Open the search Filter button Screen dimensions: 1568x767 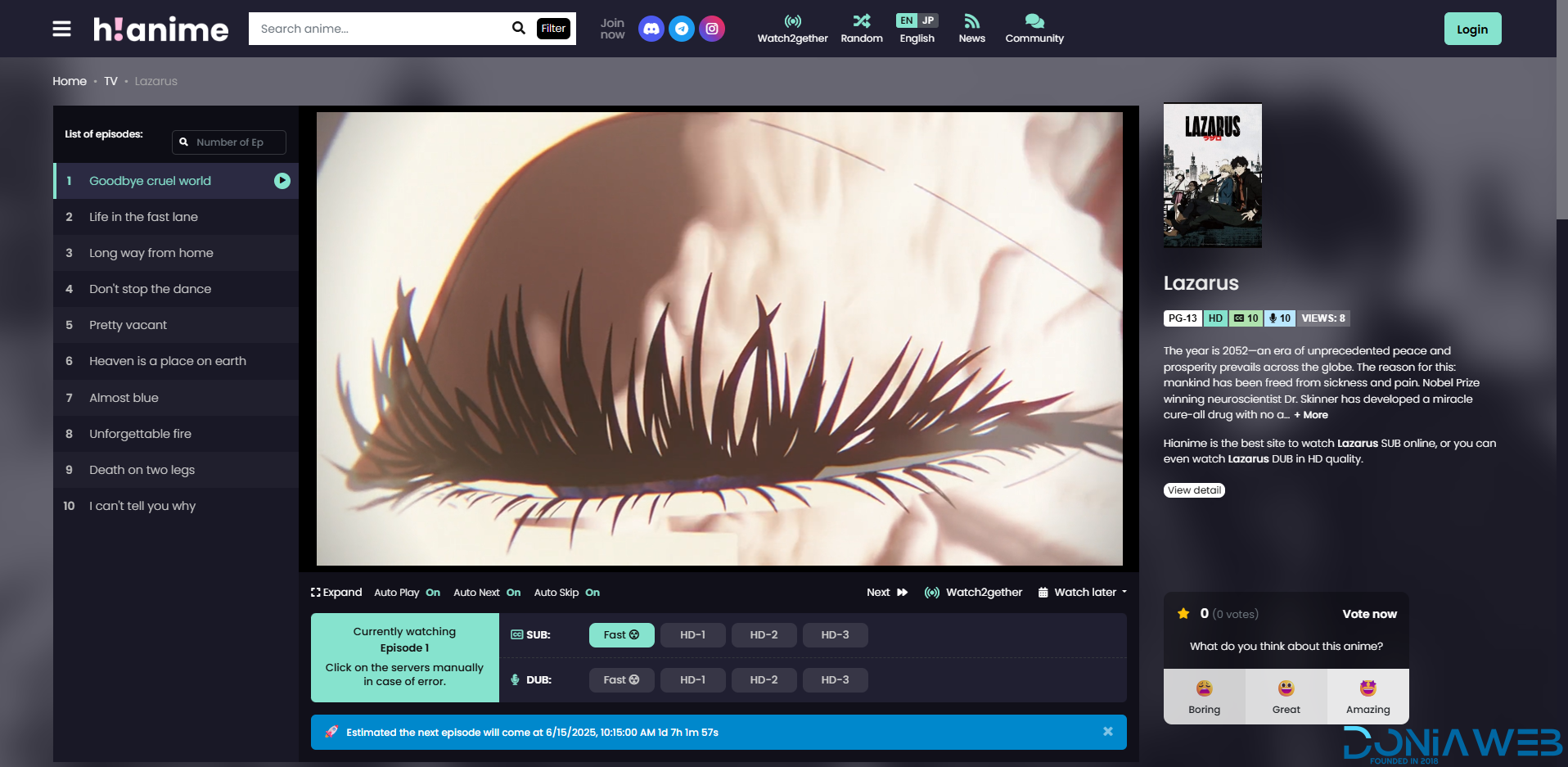pyautogui.click(x=553, y=28)
